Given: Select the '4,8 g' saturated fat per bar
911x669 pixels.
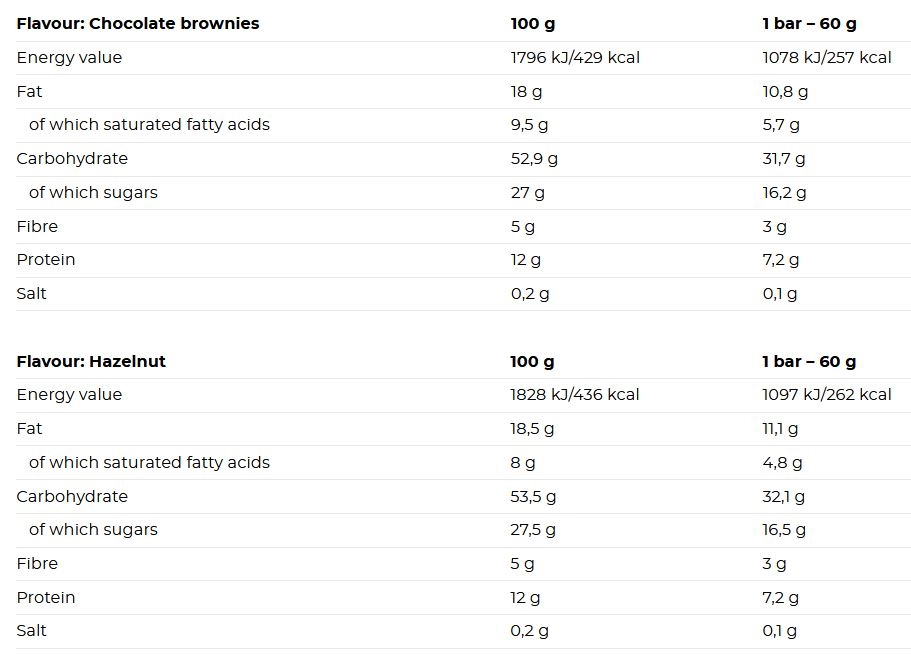Looking at the screenshot, I should 783,463.
